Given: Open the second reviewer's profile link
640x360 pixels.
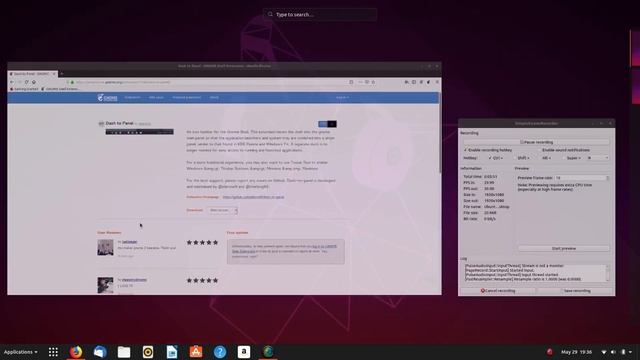Looking at the screenshot, I should 134,280.
